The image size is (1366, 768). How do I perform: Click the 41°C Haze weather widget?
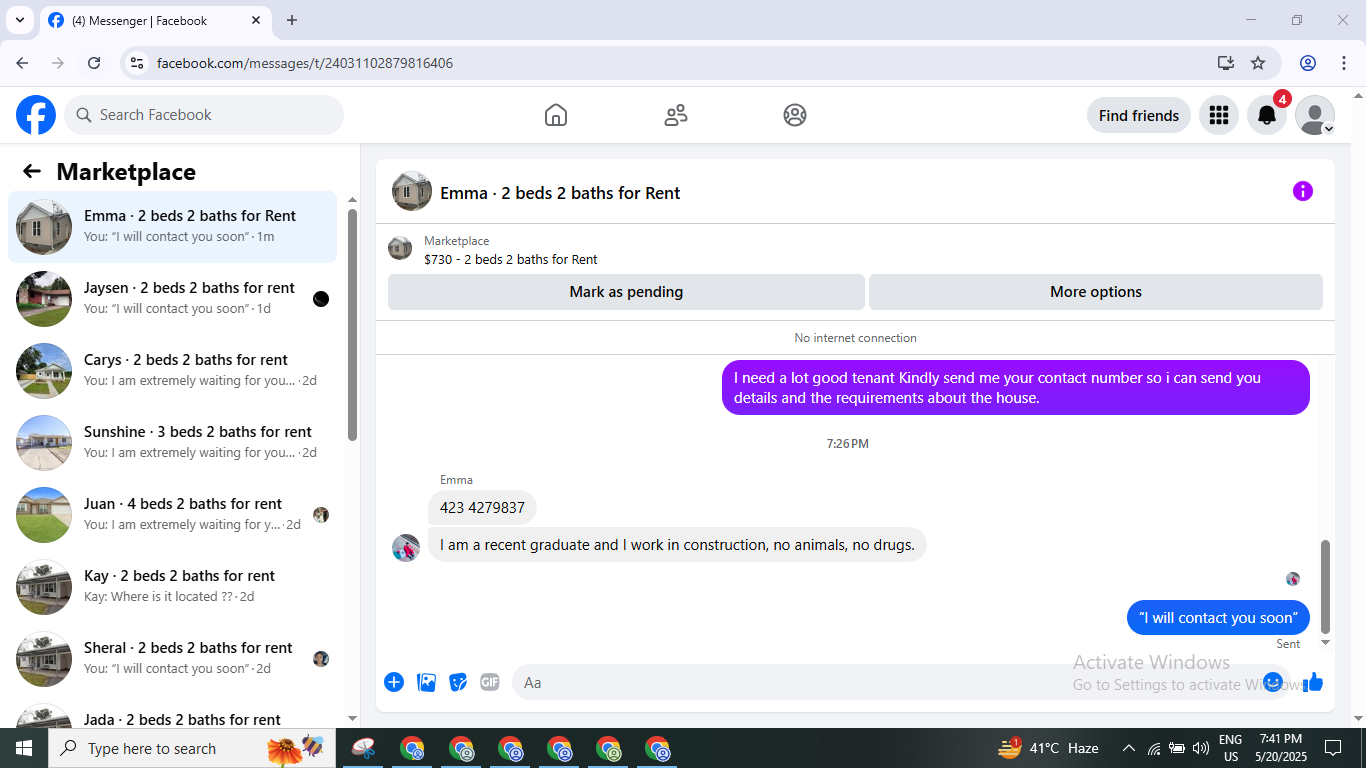tap(1048, 748)
